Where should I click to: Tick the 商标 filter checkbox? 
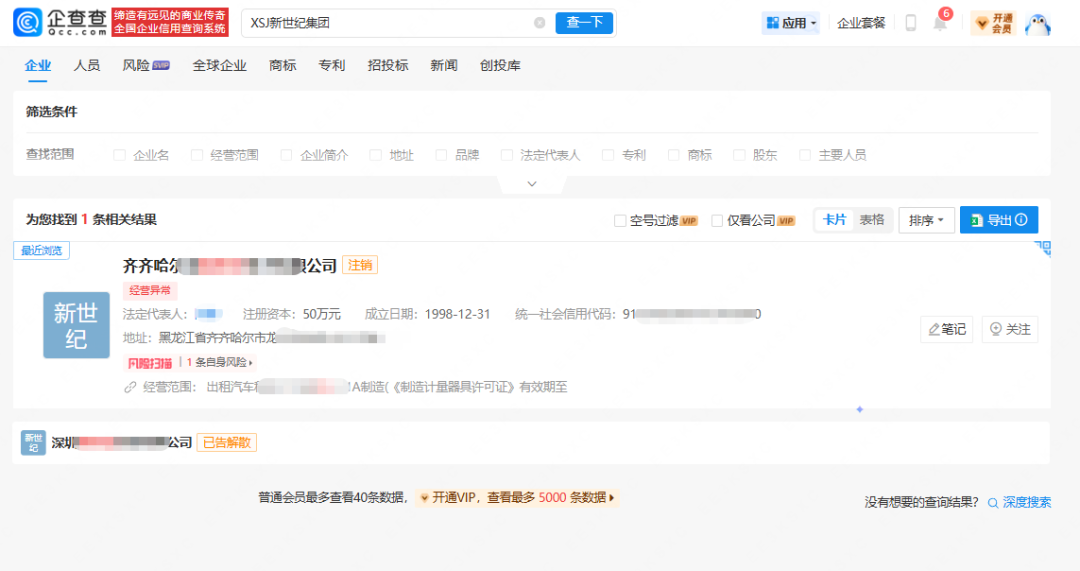[674, 155]
